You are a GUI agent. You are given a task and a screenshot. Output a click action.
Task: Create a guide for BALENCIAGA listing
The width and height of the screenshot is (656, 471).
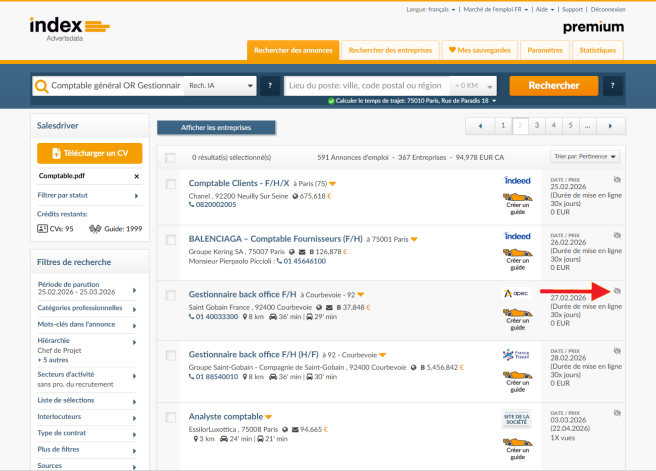pyautogui.click(x=518, y=259)
